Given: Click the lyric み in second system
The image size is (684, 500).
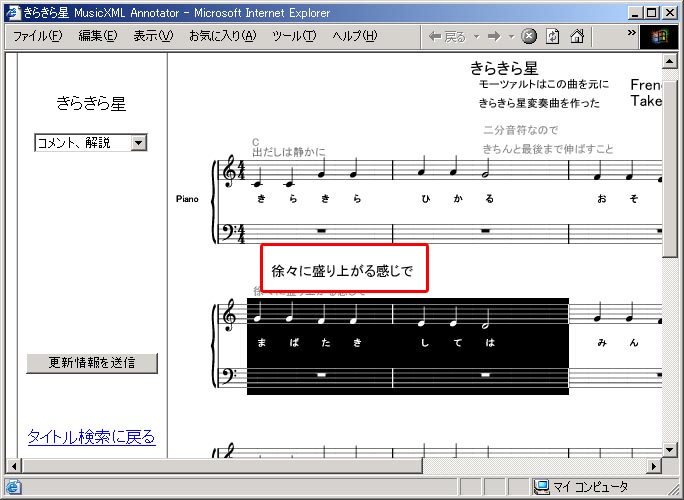Looking at the screenshot, I should (602, 342).
